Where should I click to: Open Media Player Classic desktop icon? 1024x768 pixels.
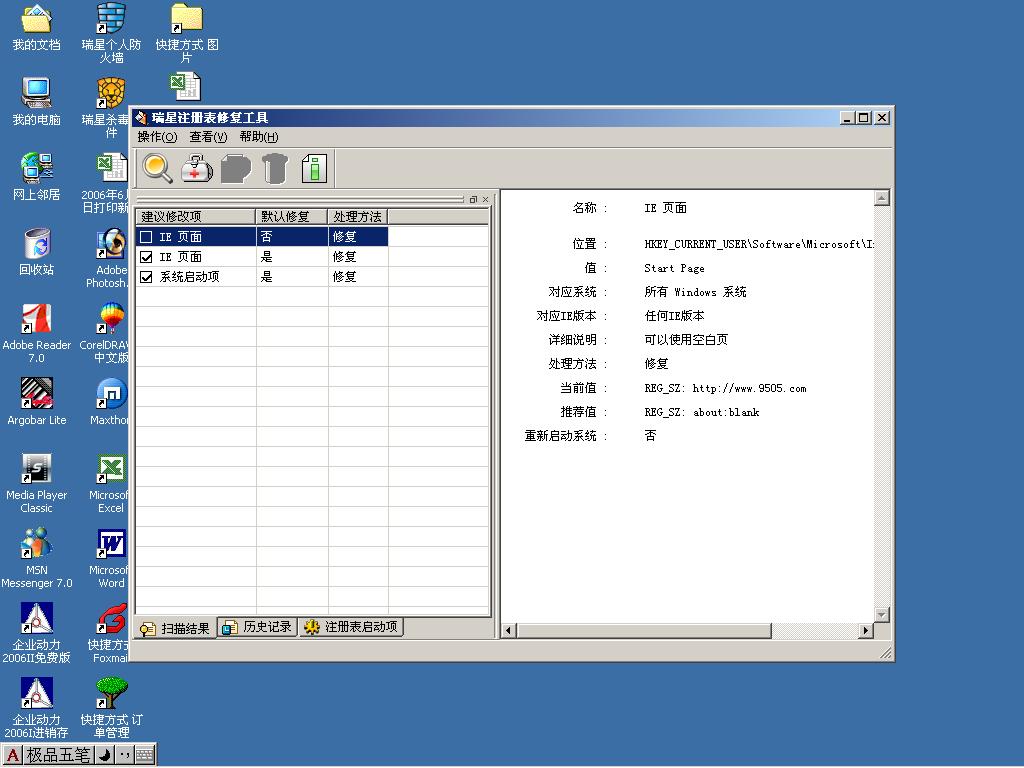(37, 483)
